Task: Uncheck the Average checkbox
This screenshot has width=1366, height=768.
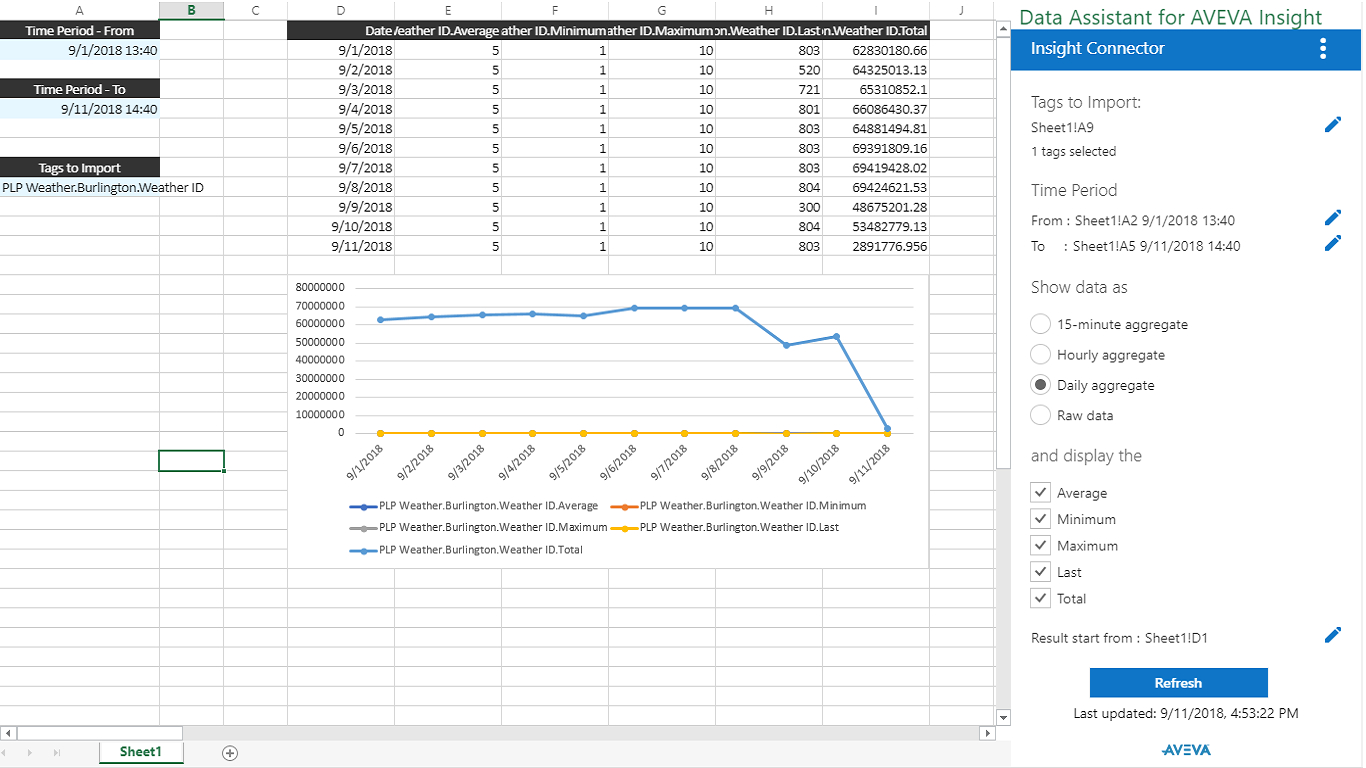Action: pyautogui.click(x=1040, y=493)
